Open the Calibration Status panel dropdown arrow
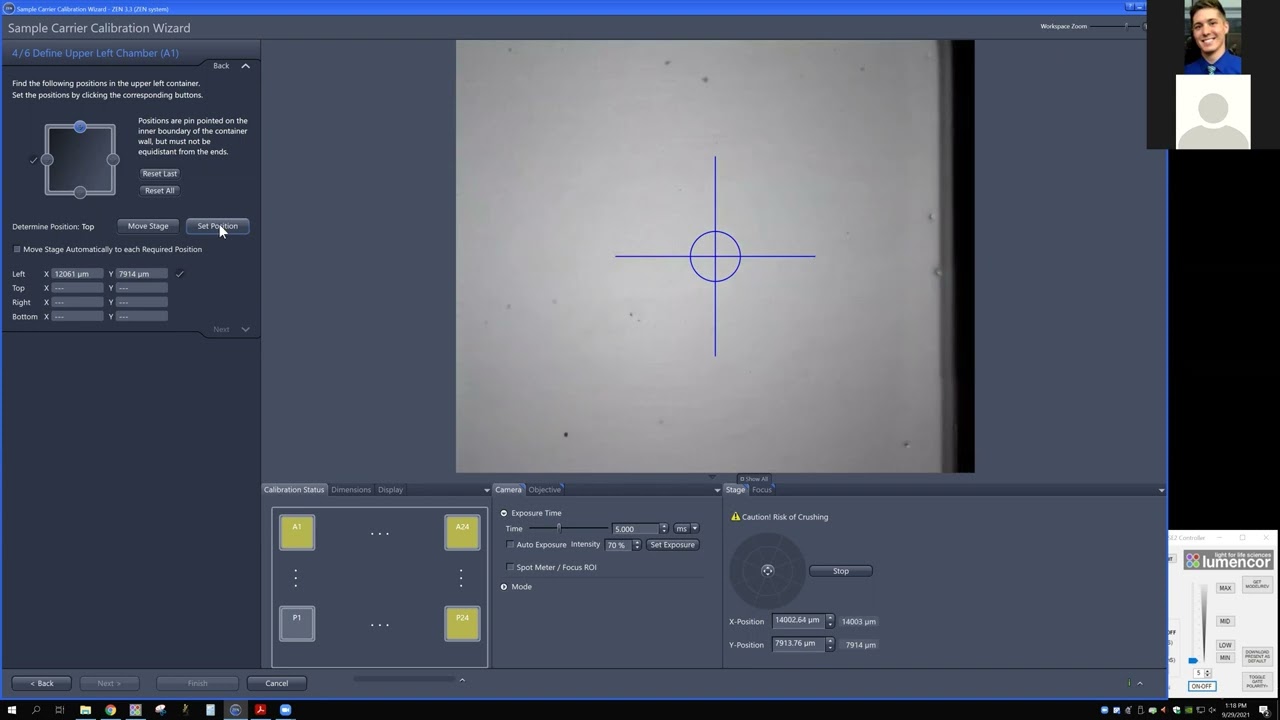The image size is (1280, 720). (x=487, y=490)
